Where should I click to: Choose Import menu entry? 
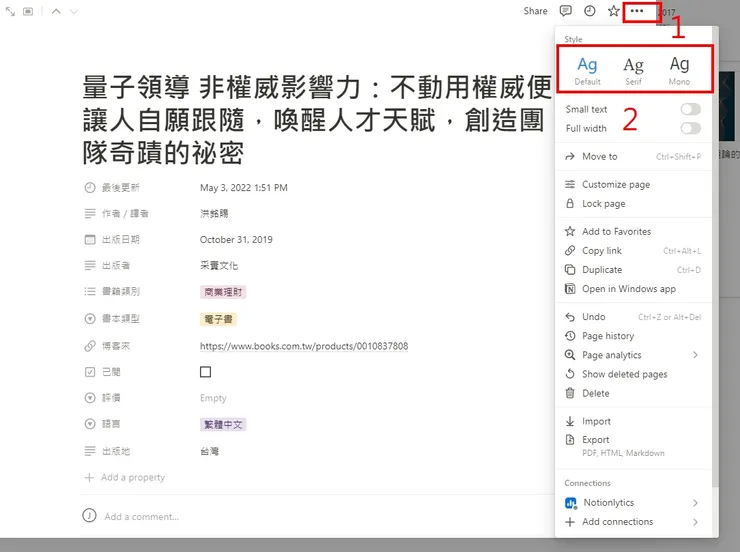click(x=633, y=421)
